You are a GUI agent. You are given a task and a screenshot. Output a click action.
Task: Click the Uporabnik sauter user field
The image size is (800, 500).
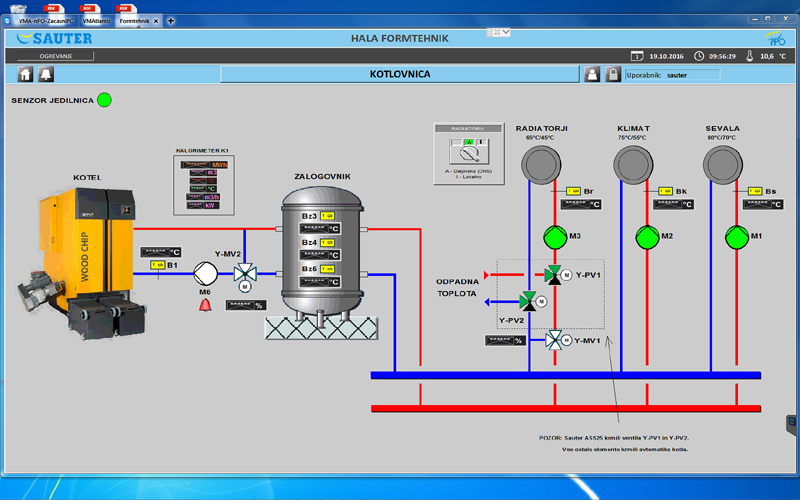coord(672,75)
